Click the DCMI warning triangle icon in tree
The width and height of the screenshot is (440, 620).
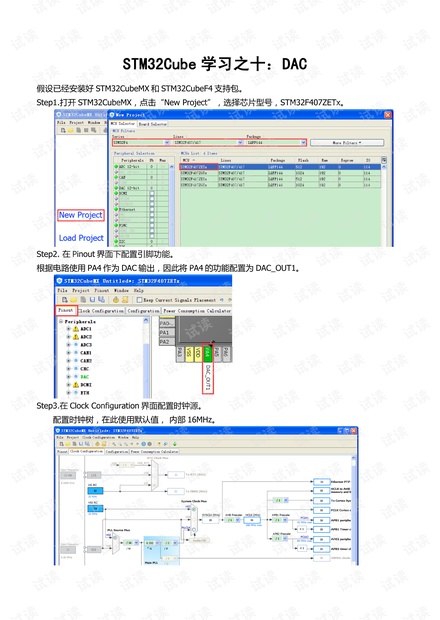click(x=76, y=385)
